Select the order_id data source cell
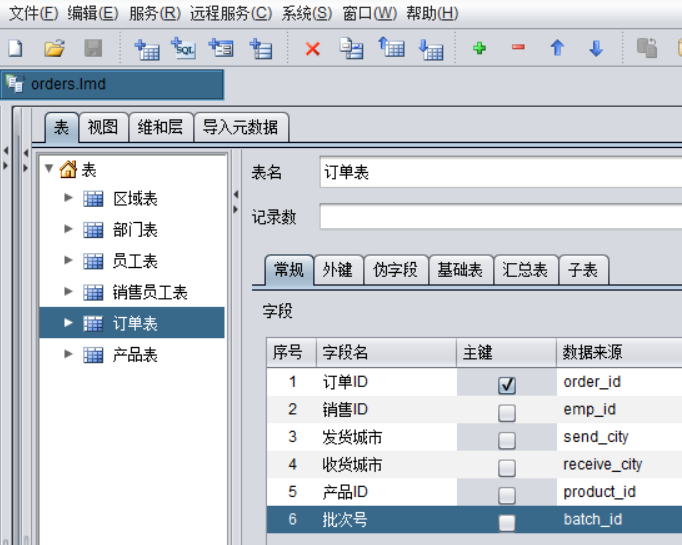This screenshot has height=545, width=682. coord(619,382)
